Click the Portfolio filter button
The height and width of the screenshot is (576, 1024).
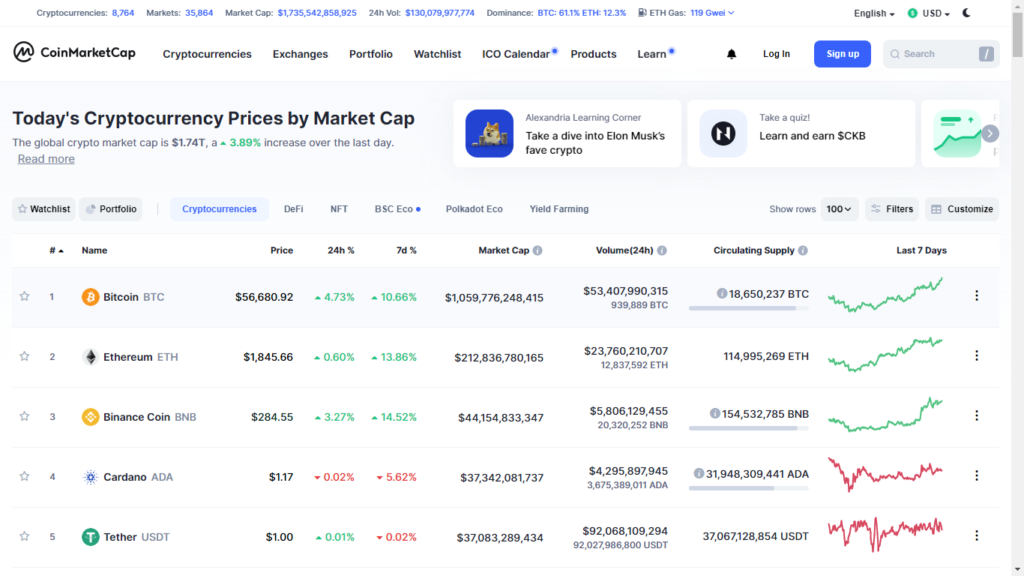click(111, 209)
